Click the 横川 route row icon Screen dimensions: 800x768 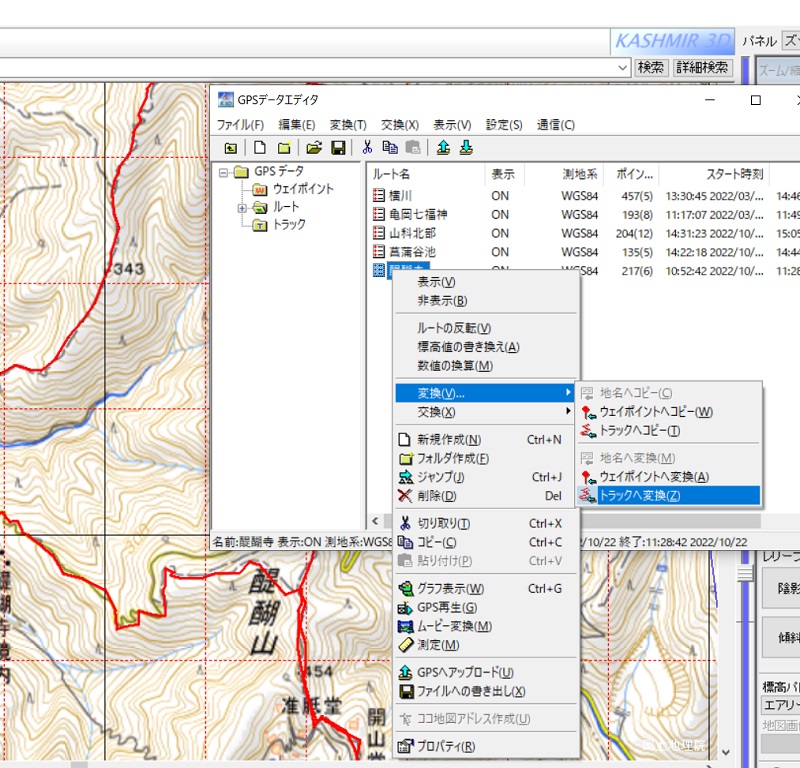point(379,195)
